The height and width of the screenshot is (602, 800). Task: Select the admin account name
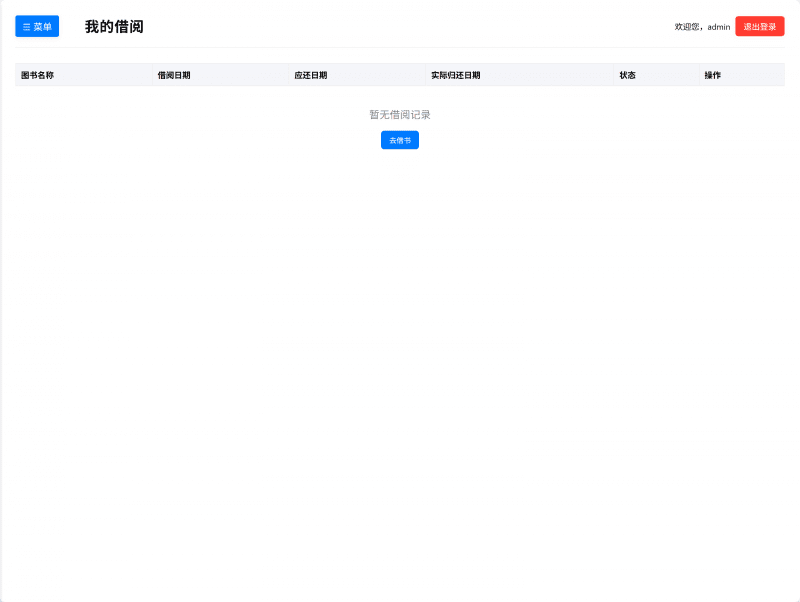click(x=717, y=26)
